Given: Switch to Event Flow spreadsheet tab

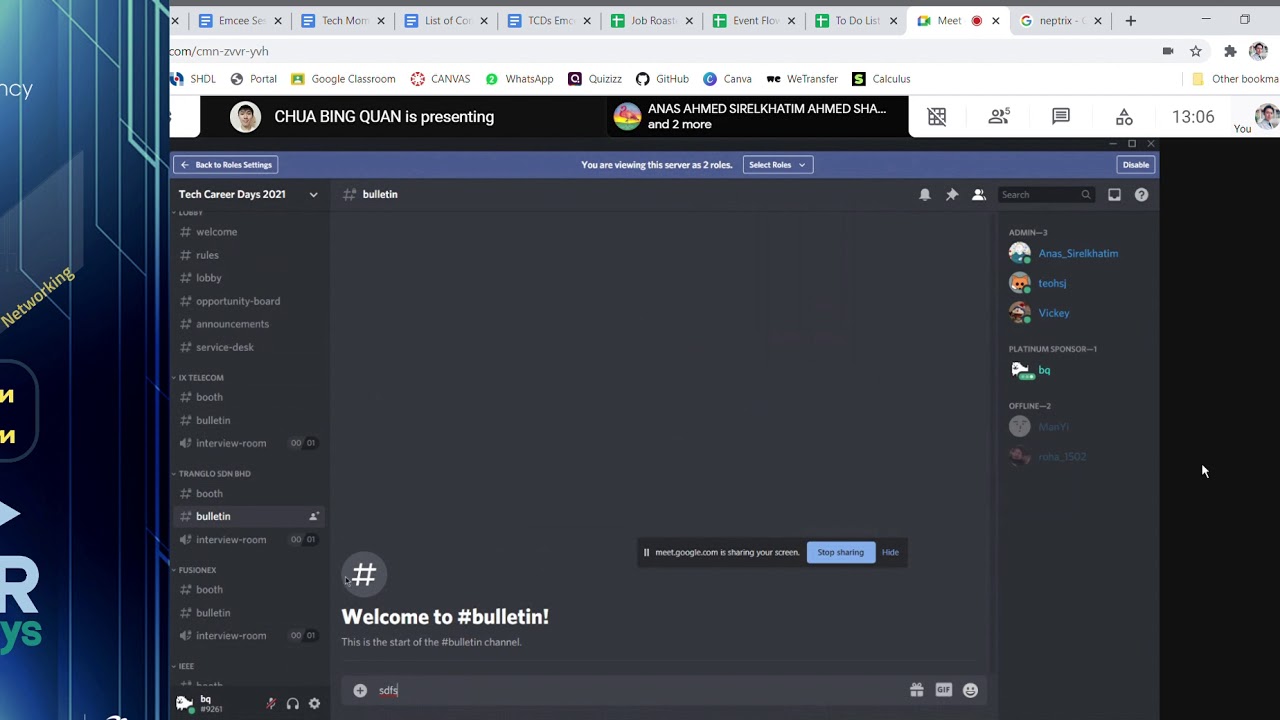Looking at the screenshot, I should (x=755, y=20).
